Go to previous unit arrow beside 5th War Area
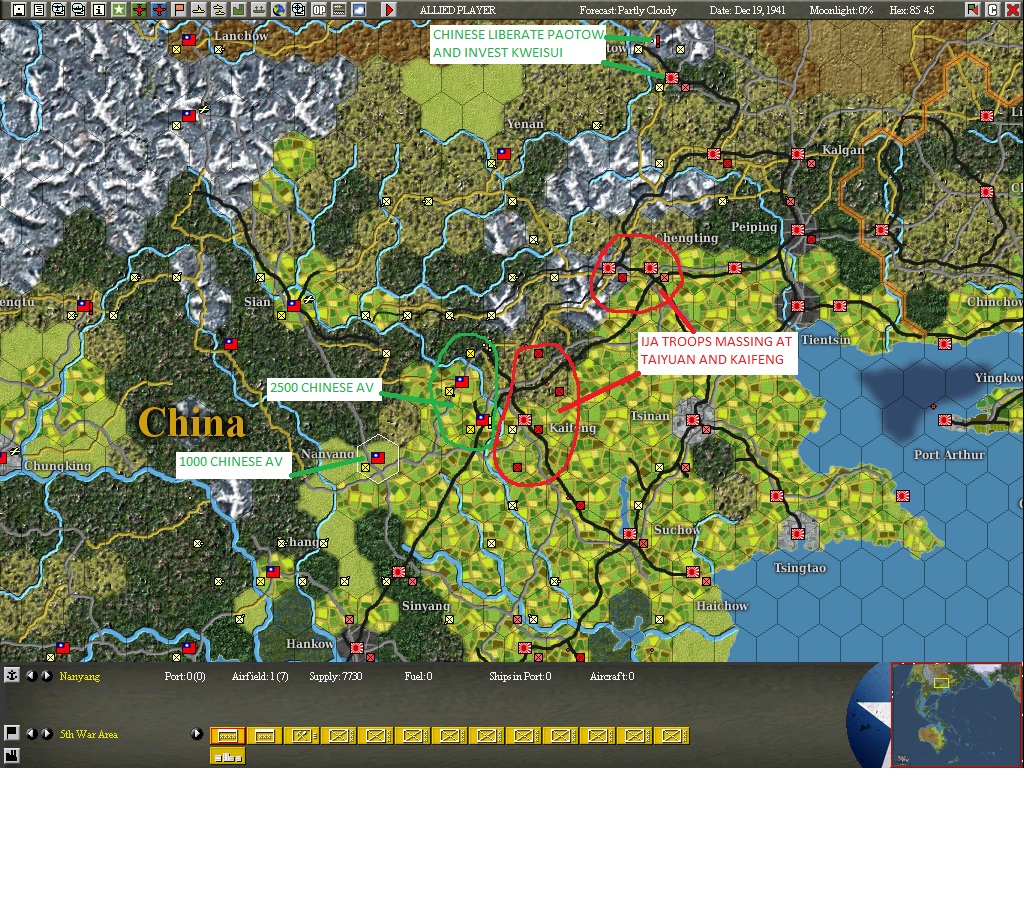Image resolution: width=1024 pixels, height=898 pixels. (x=31, y=733)
